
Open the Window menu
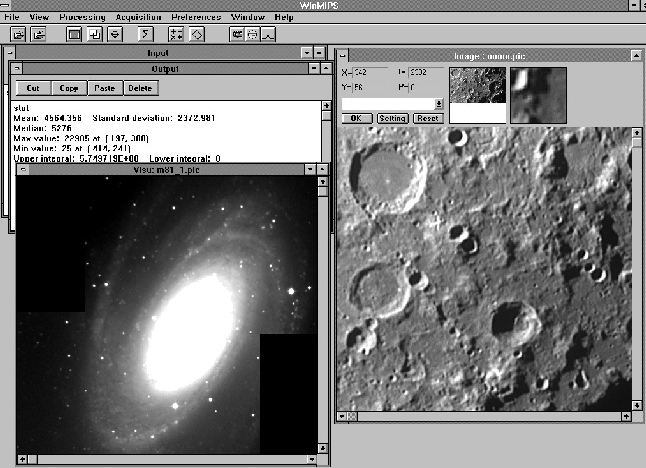click(x=248, y=17)
